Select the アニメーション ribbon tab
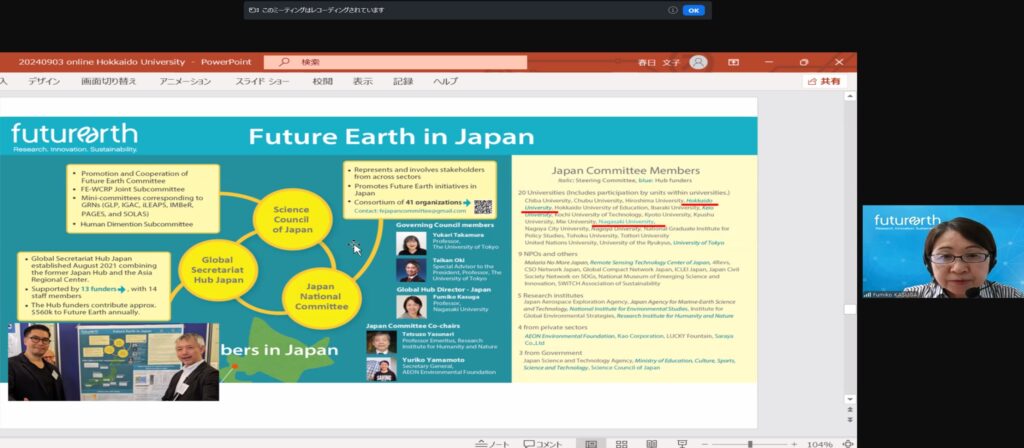Viewport: 1024px width, 448px height. tap(185, 82)
